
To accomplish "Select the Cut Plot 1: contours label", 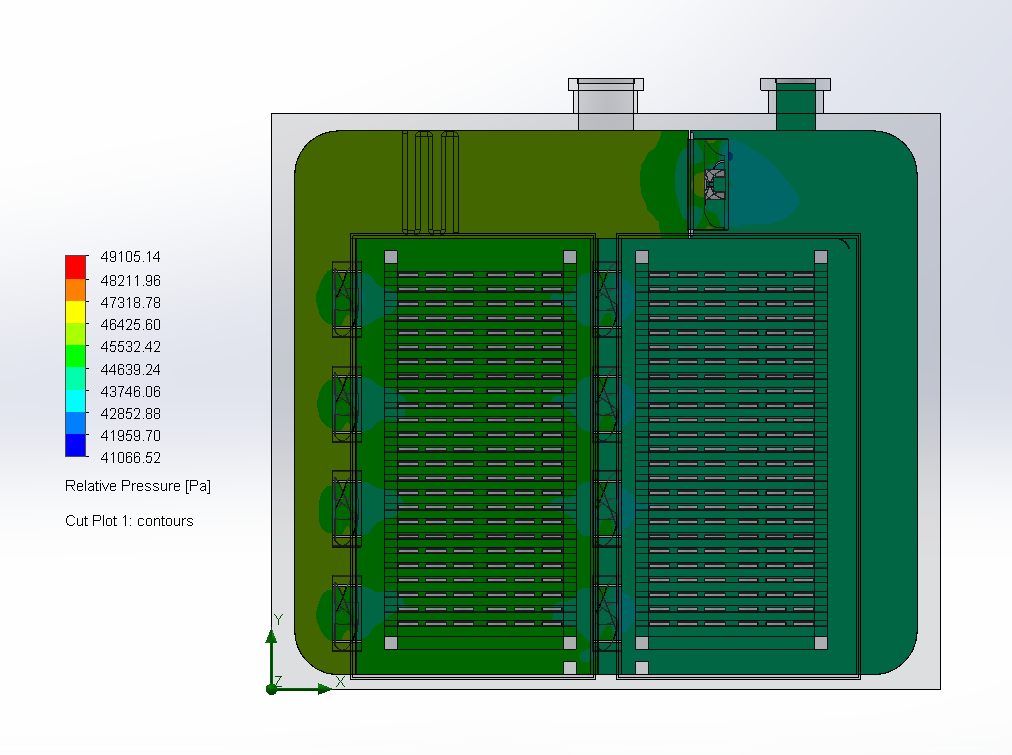I will coord(129,521).
